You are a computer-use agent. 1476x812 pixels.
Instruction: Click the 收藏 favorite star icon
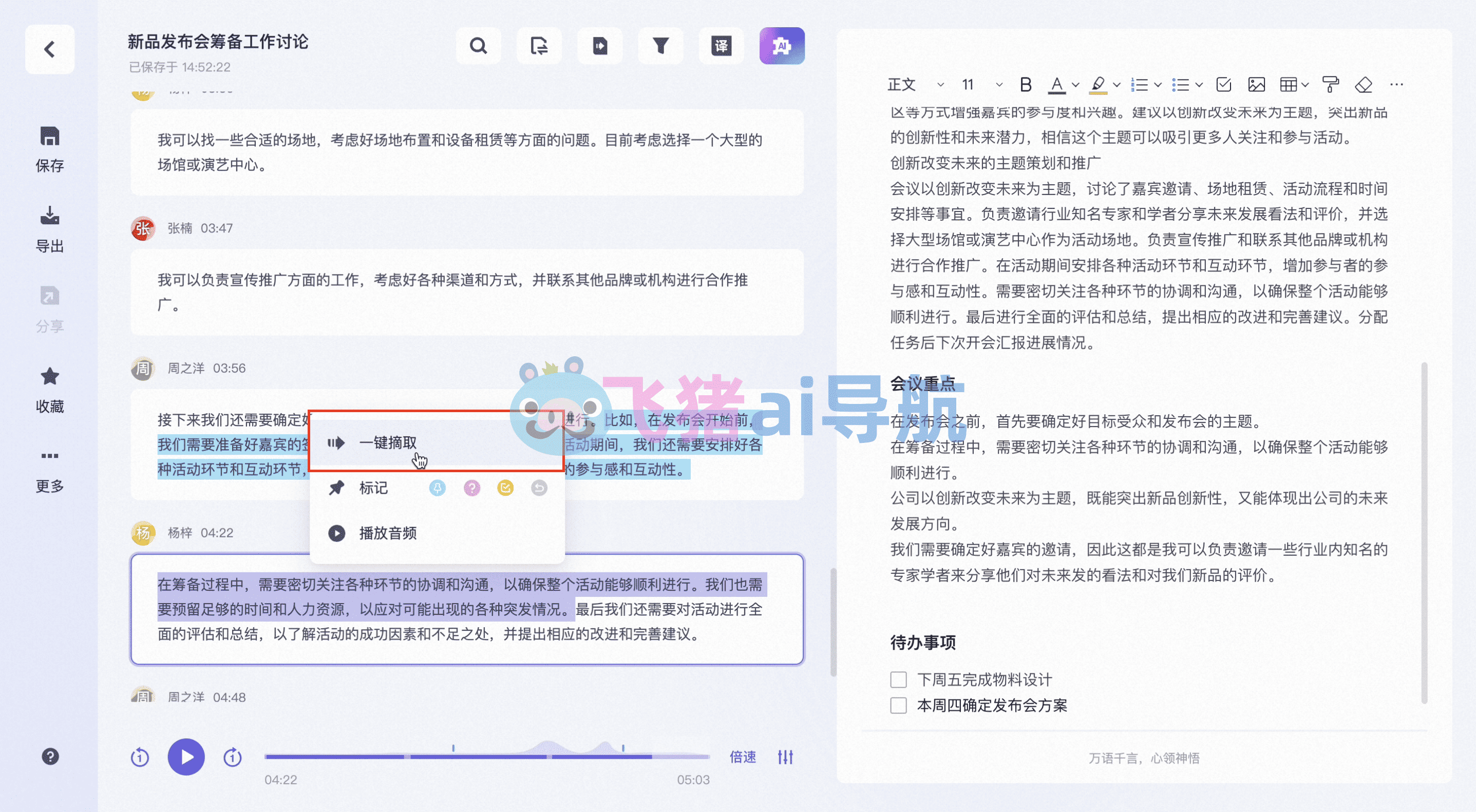(50, 376)
